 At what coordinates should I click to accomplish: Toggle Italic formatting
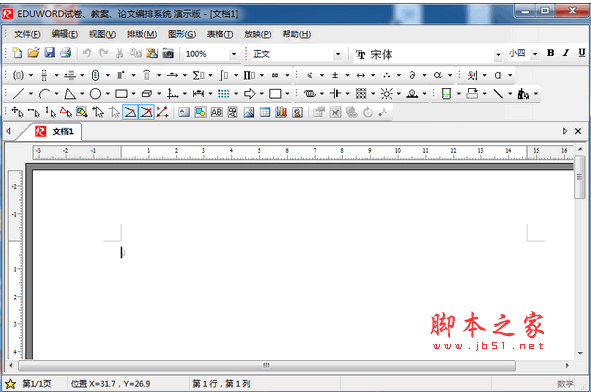tap(566, 53)
